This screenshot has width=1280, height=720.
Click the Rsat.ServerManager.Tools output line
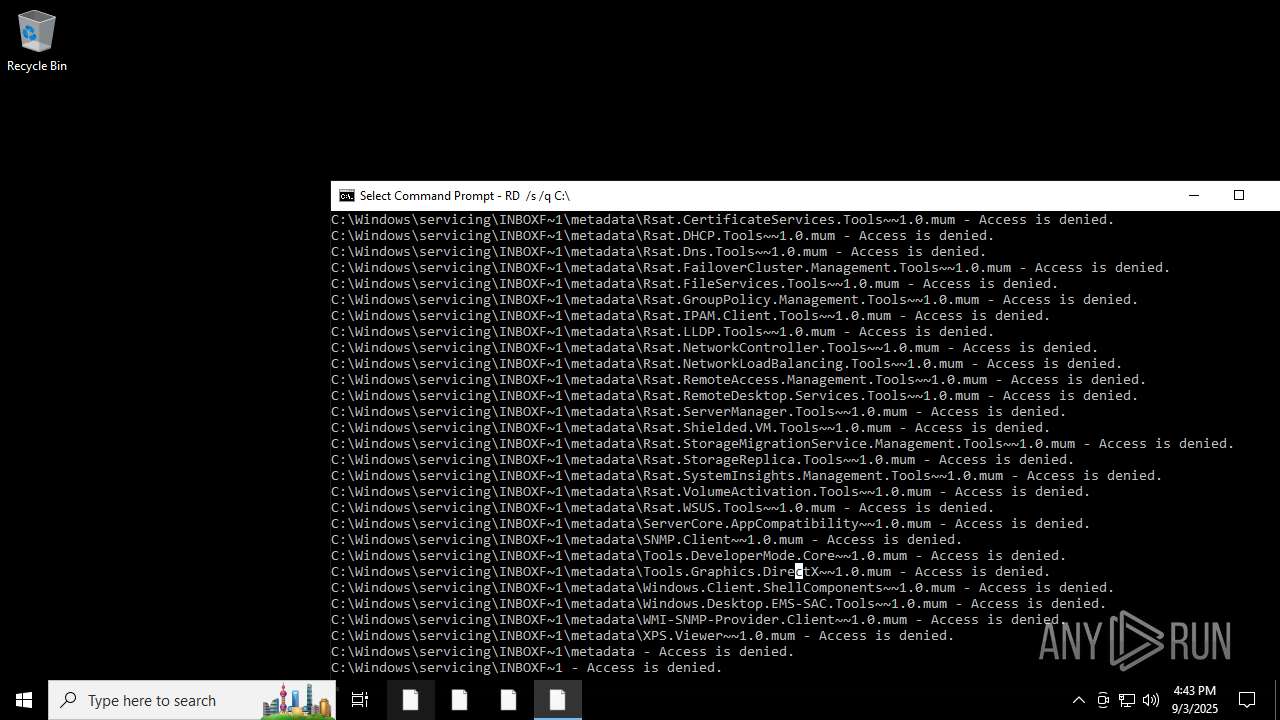coord(699,412)
